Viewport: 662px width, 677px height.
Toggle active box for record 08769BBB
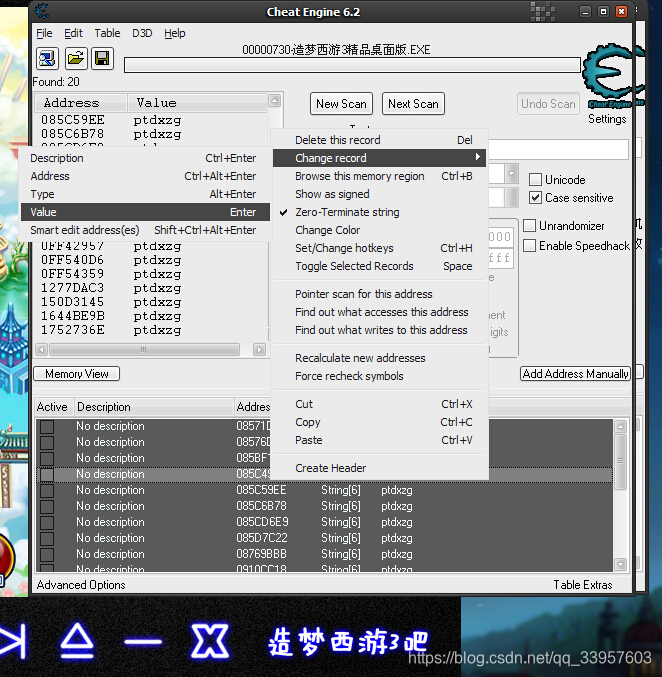[x=47, y=554]
